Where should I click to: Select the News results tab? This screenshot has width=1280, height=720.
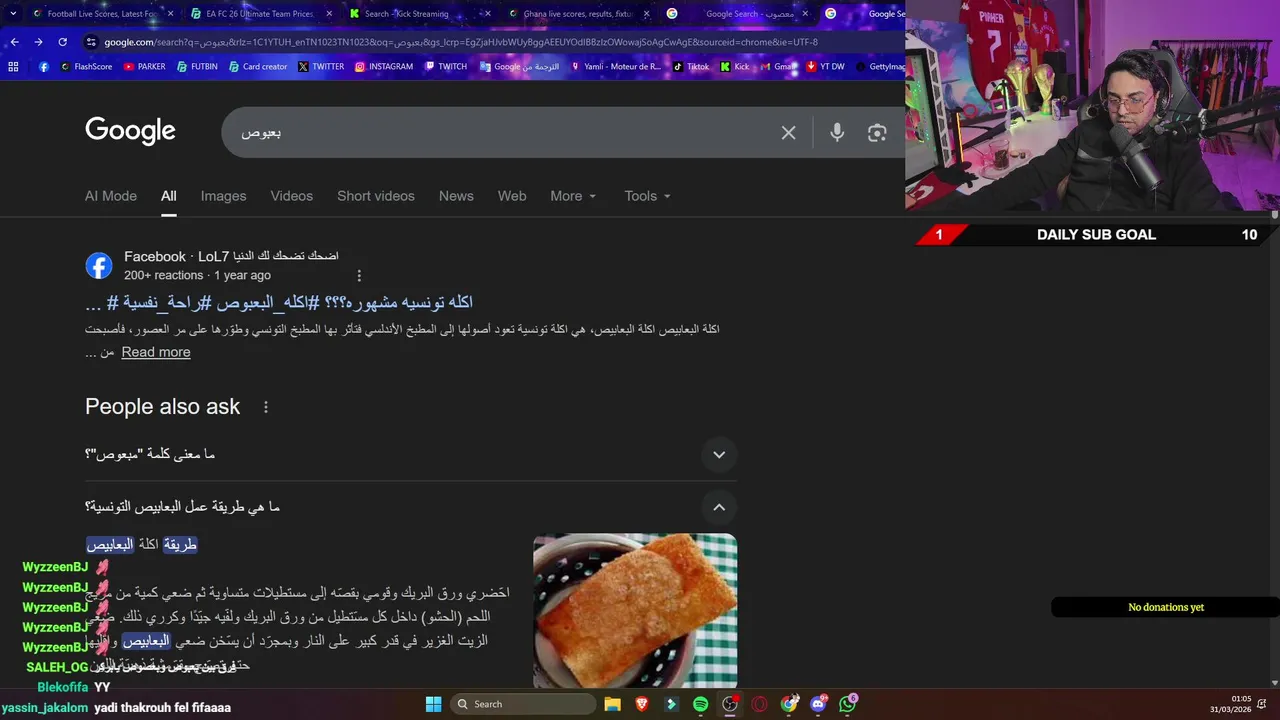pos(456,196)
